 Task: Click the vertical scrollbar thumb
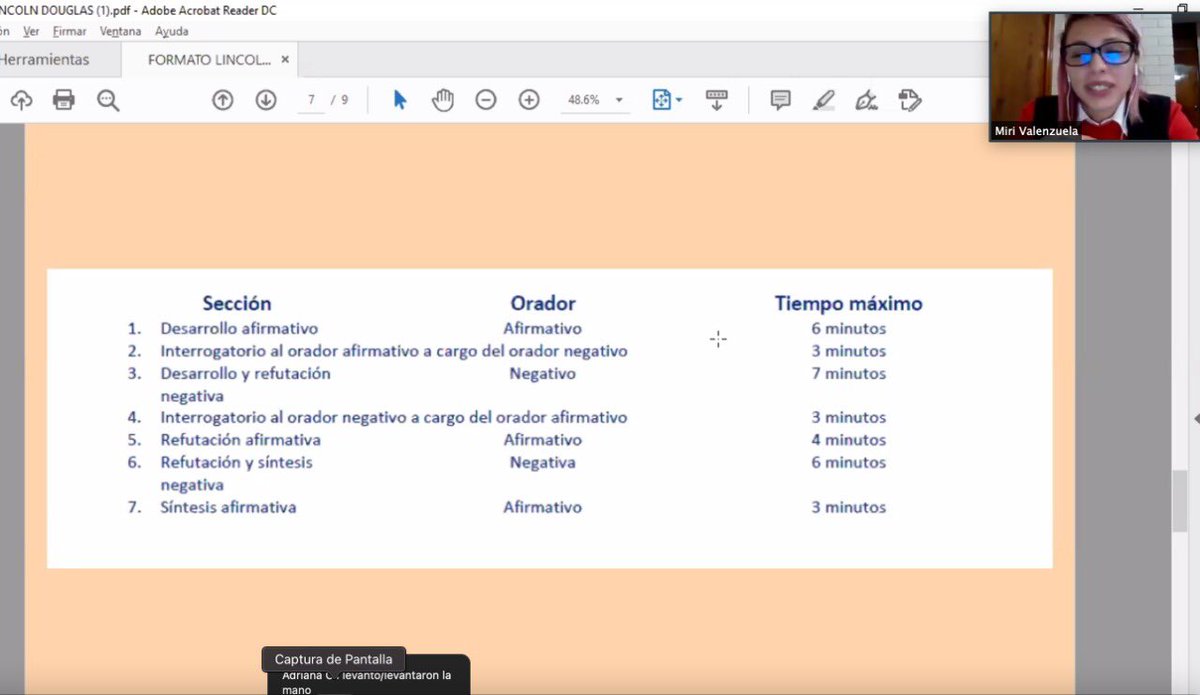[1181, 502]
